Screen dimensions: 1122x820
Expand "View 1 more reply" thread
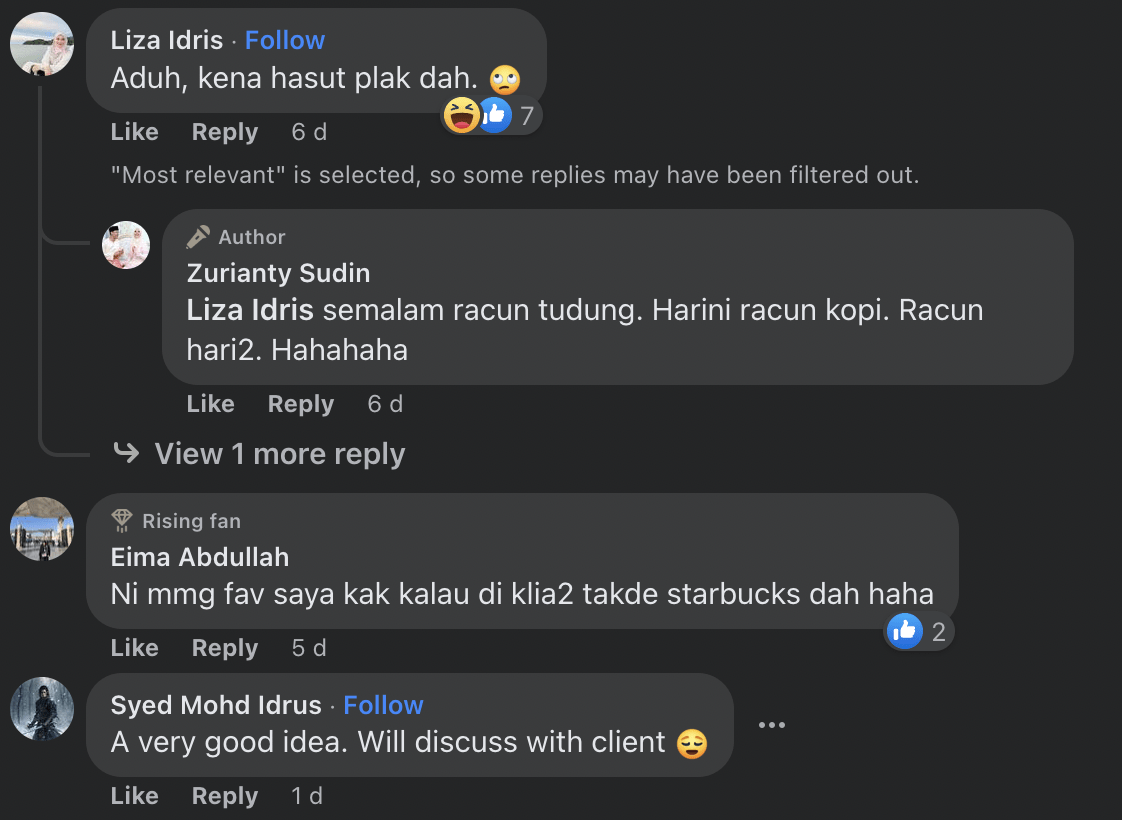point(279,454)
